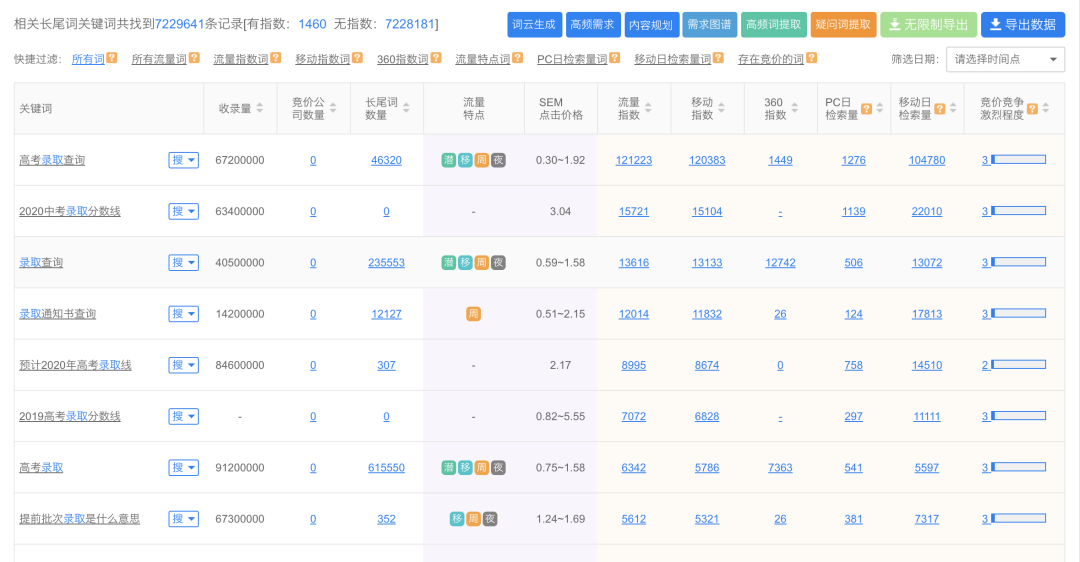Click help icon next to 移动指数词 filter
Screen dimensions: 1080x562
pos(357,59)
